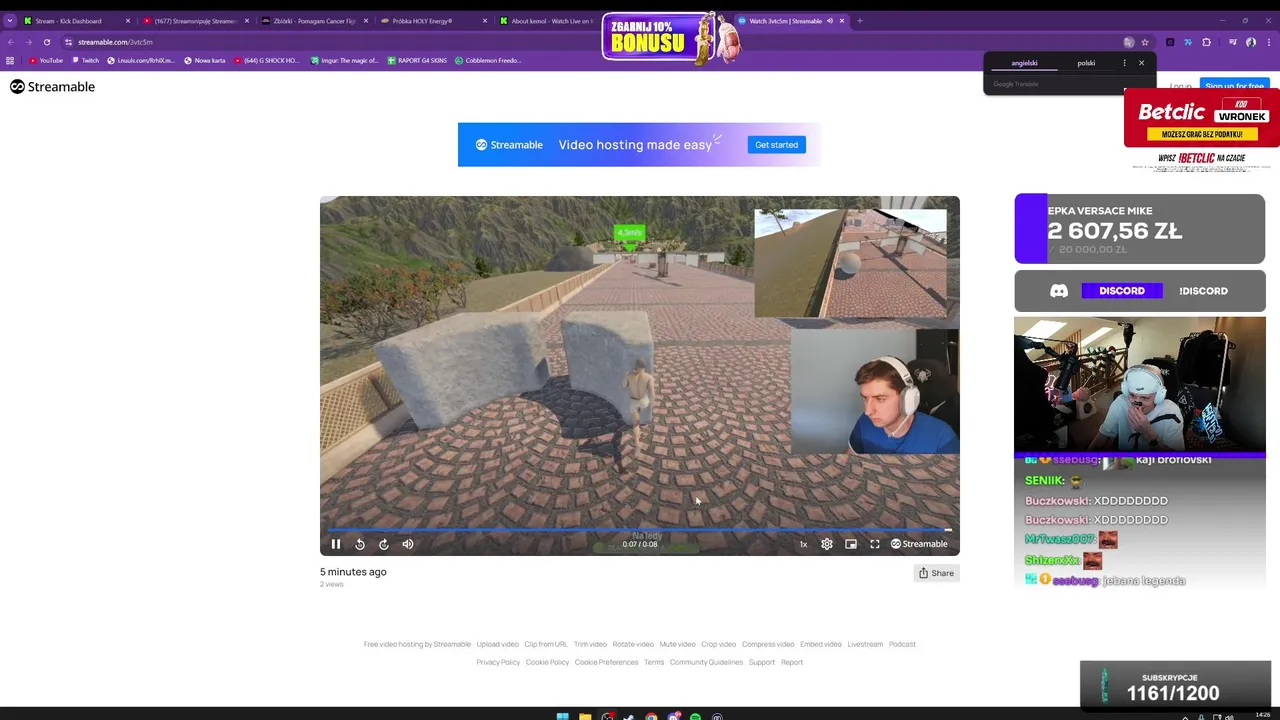The height and width of the screenshot is (720, 1280).
Task: Click the Share button below the video
Action: 937,573
